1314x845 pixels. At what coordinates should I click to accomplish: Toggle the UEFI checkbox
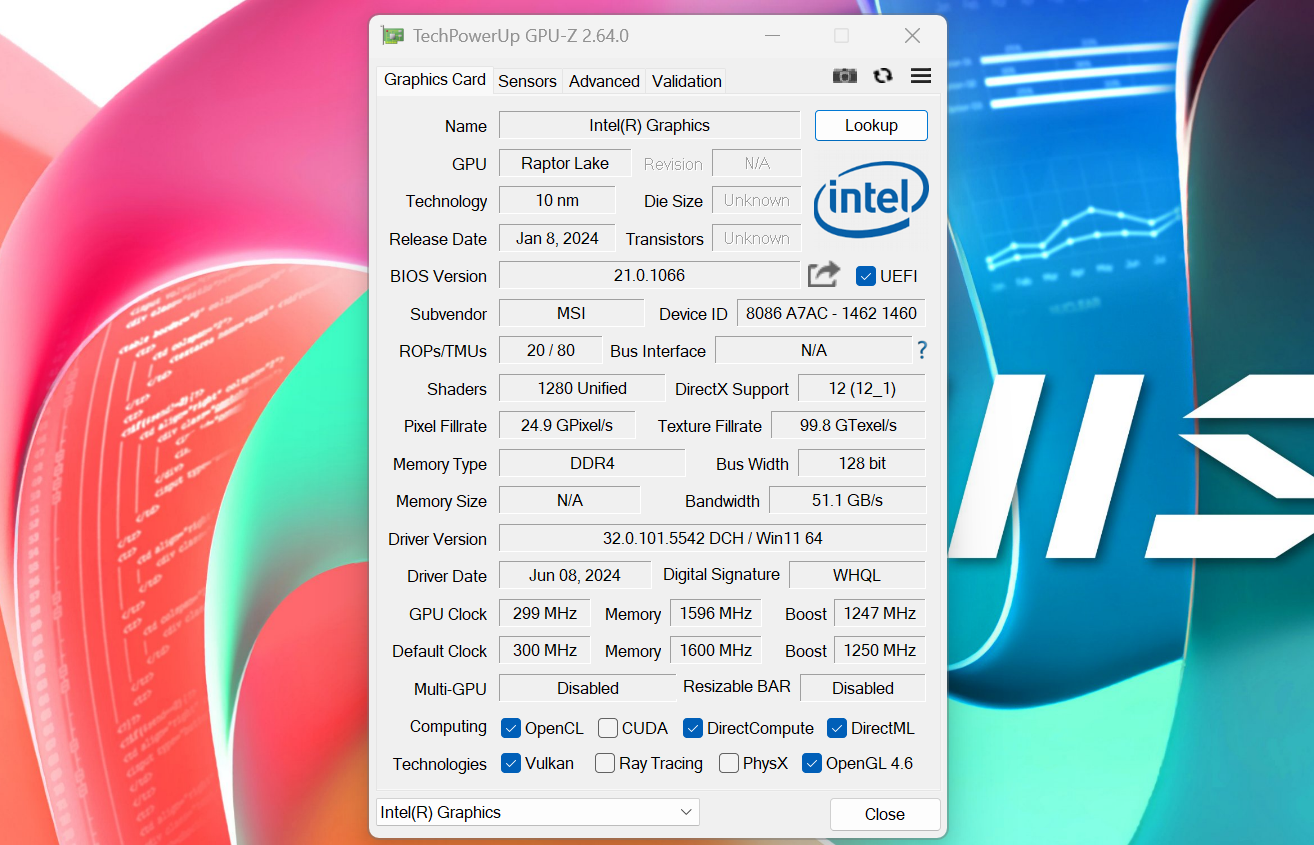866,276
